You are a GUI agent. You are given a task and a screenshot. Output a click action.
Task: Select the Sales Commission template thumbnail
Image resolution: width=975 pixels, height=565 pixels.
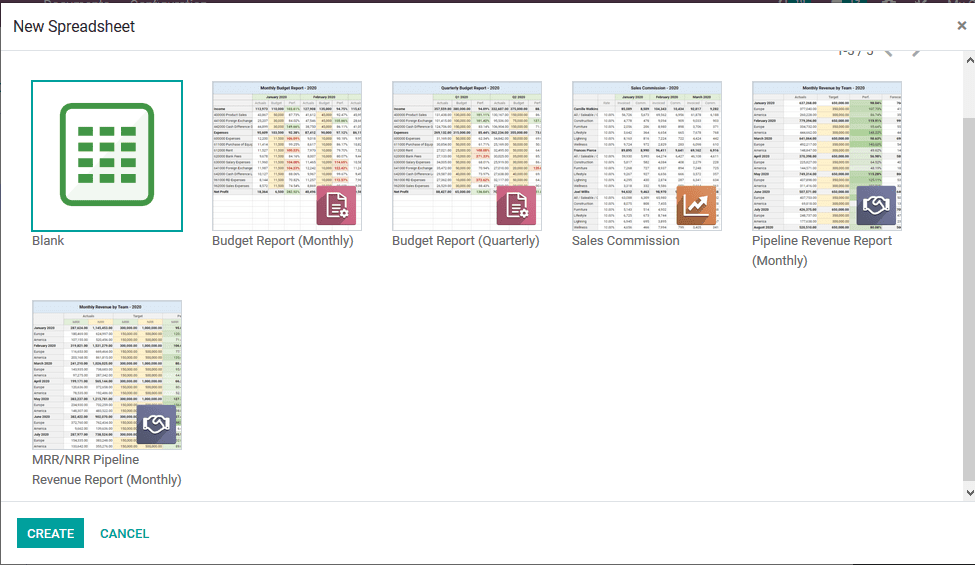click(x=647, y=140)
